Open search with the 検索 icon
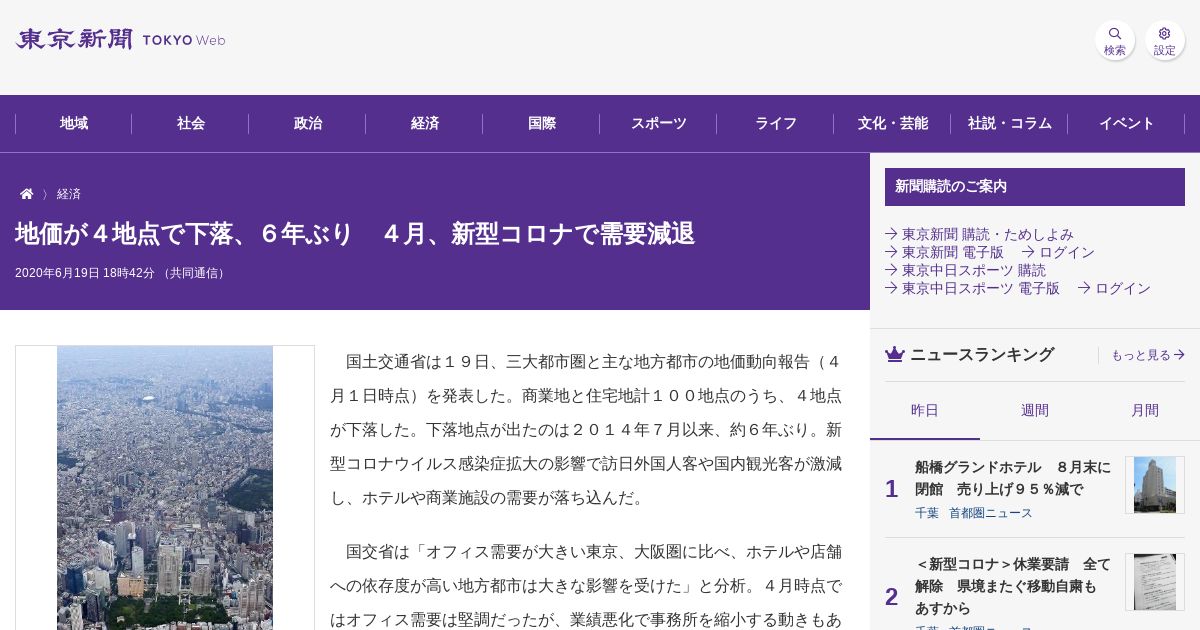The image size is (1200, 630). pyautogui.click(x=1115, y=40)
